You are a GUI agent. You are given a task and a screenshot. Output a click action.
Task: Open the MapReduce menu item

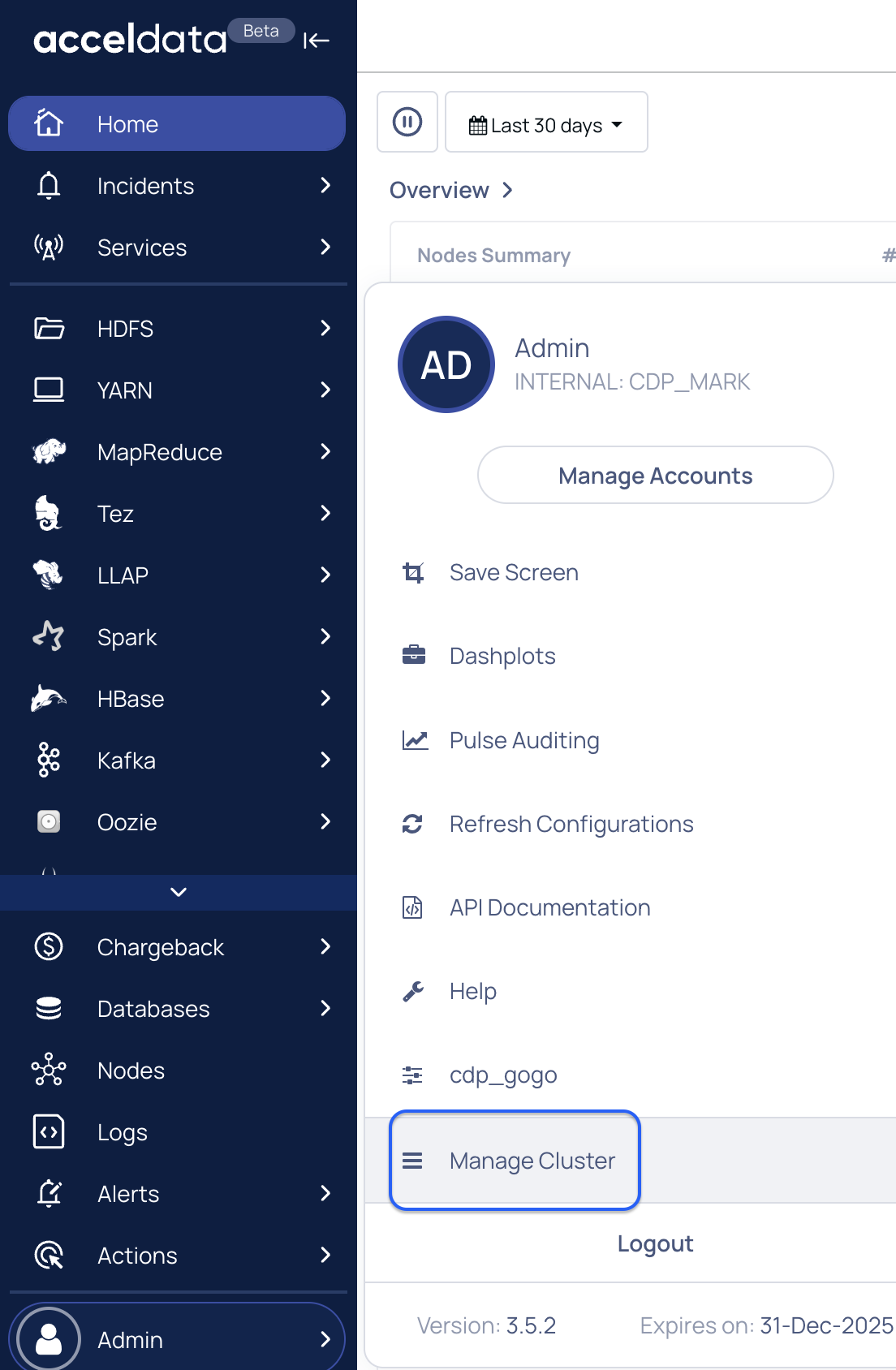pyautogui.click(x=179, y=452)
